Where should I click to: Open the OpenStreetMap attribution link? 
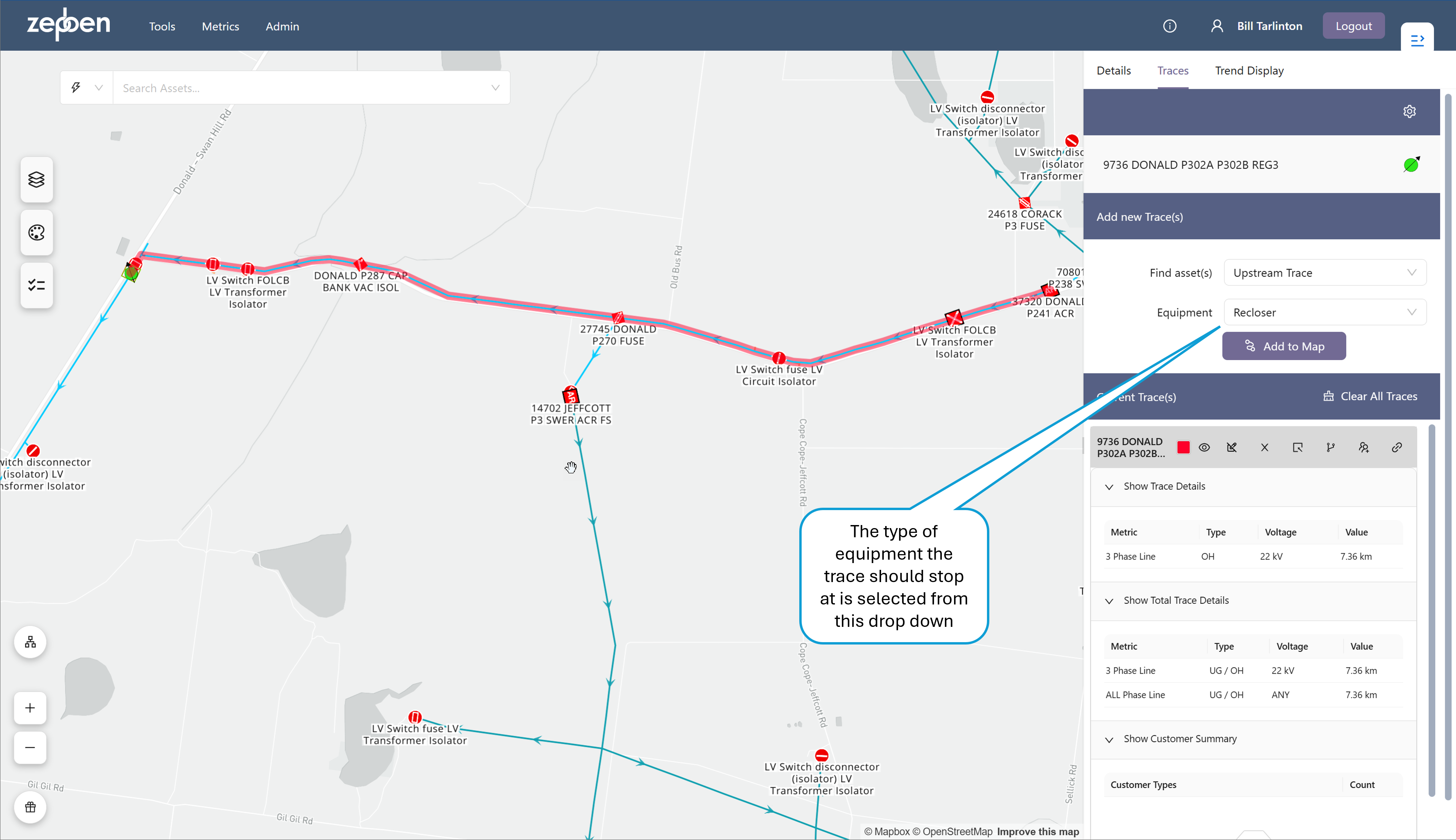[x=952, y=832]
